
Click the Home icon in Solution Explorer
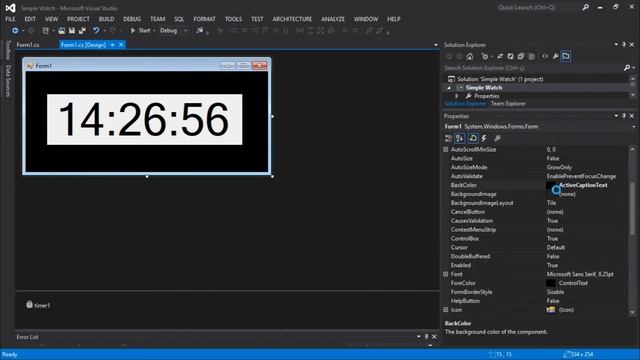[470, 56]
